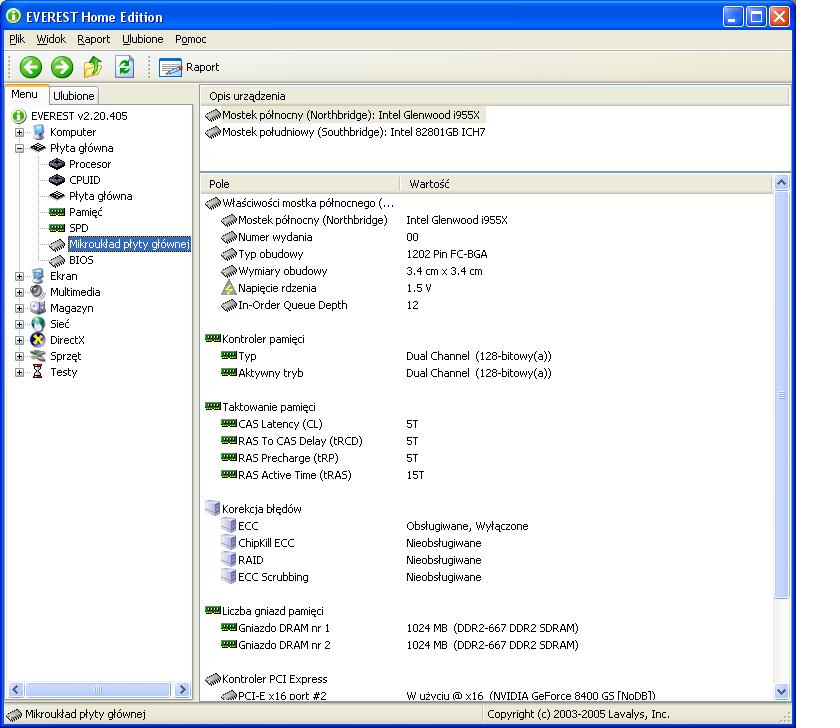840x728 pixels.
Task: Click the Multimedia speaker icon
Action: tap(38, 292)
